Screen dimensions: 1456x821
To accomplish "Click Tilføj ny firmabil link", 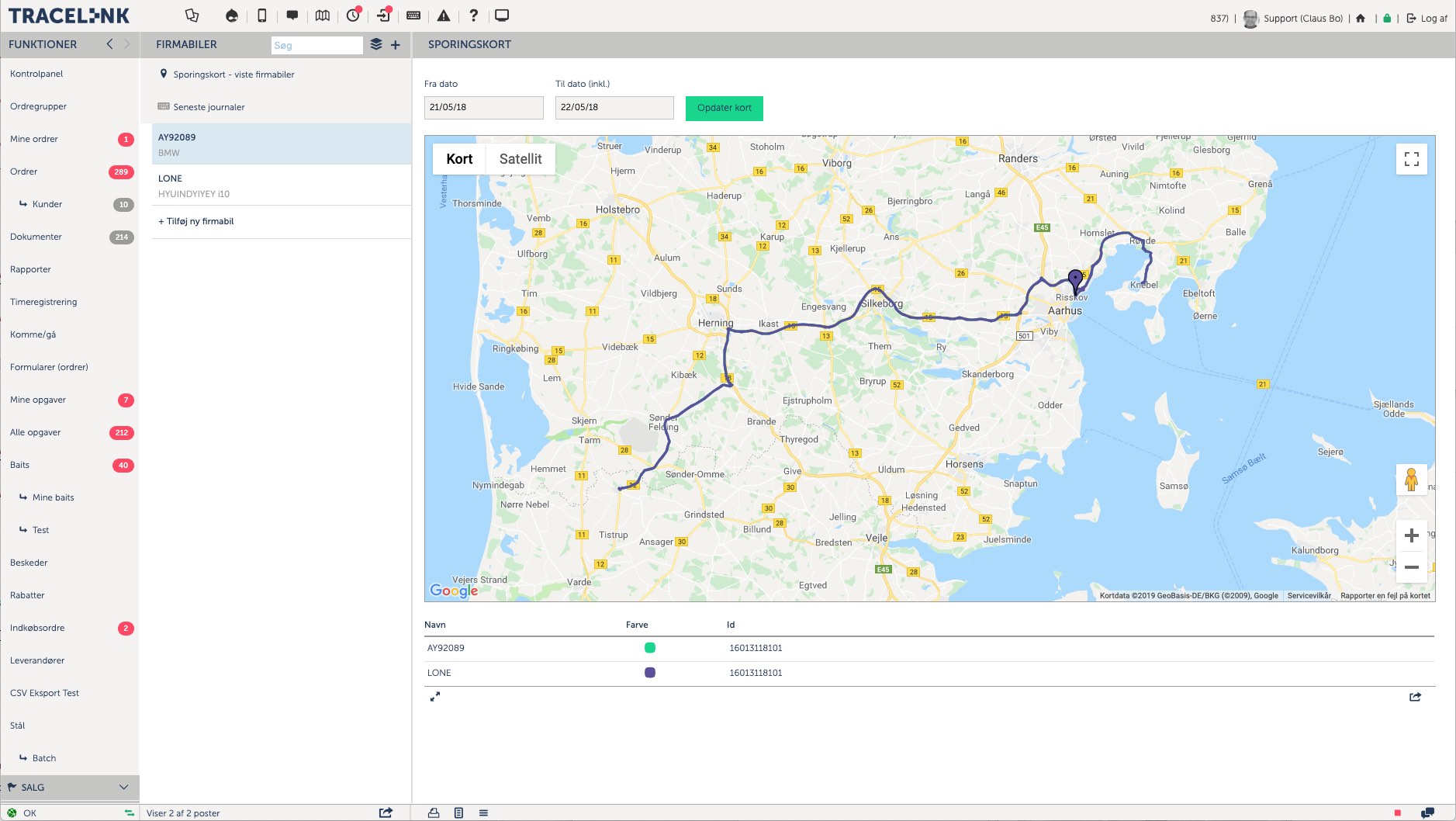I will point(196,221).
